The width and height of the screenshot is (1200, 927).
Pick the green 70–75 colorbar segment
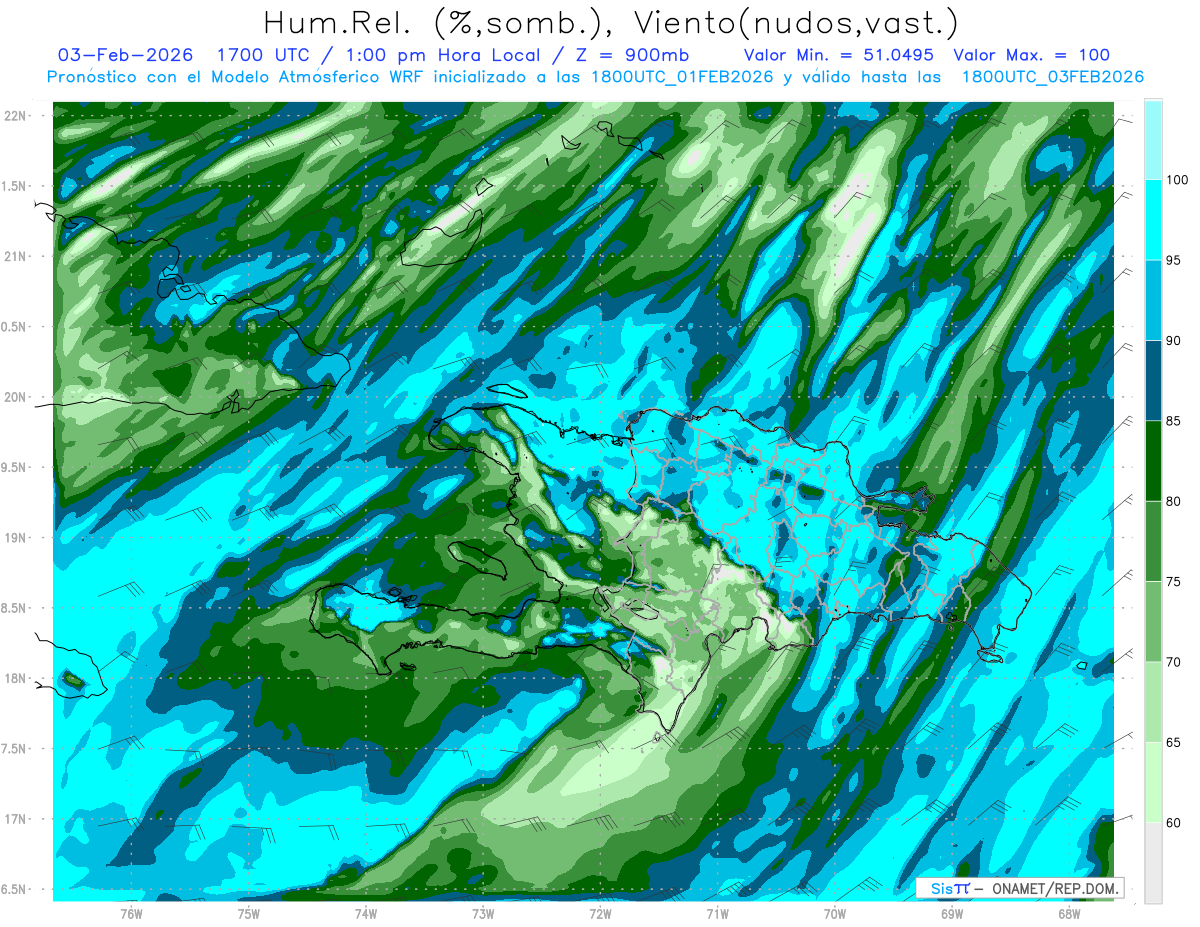pos(1153,622)
